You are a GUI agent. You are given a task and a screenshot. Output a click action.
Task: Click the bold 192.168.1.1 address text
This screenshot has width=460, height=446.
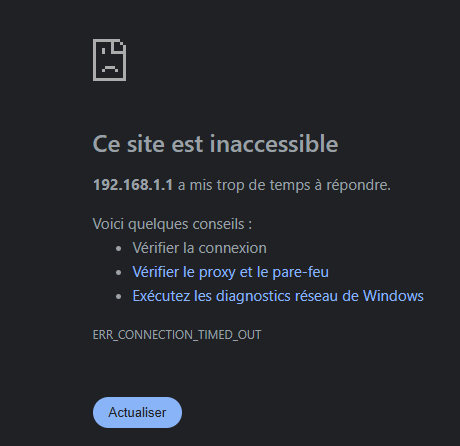(x=133, y=185)
